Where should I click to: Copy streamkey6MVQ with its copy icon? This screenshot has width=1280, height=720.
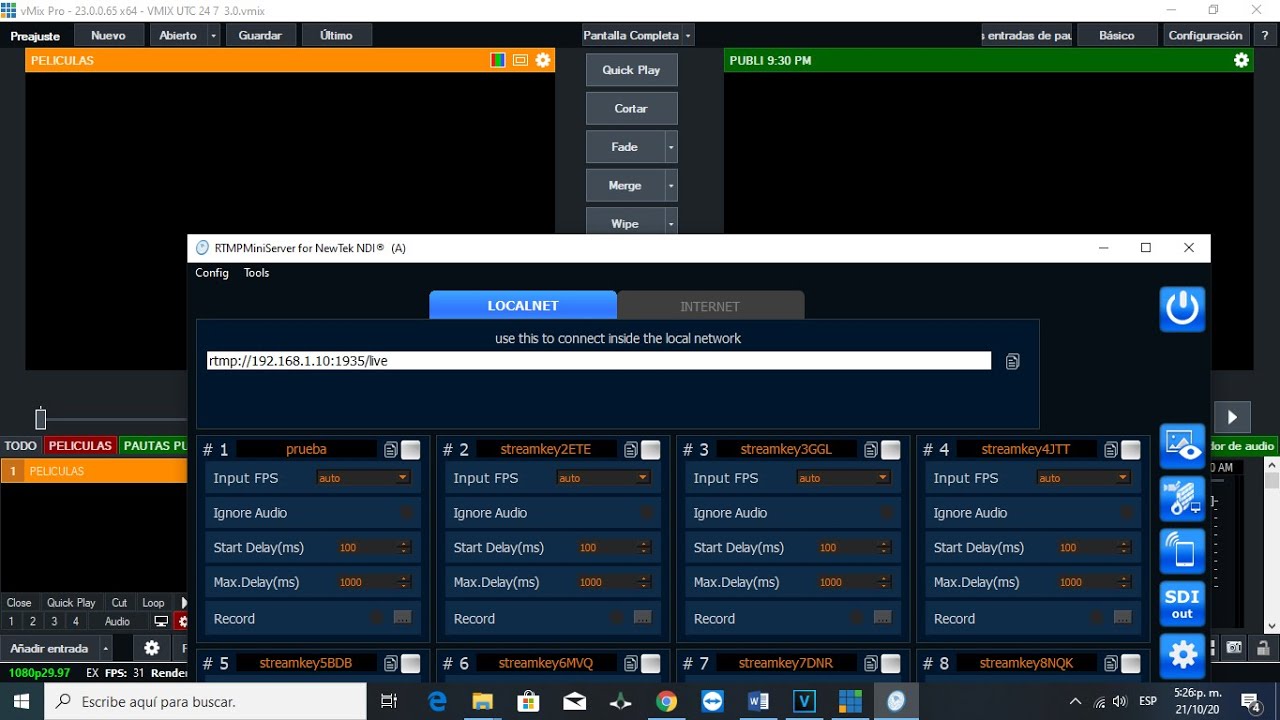[630, 663]
